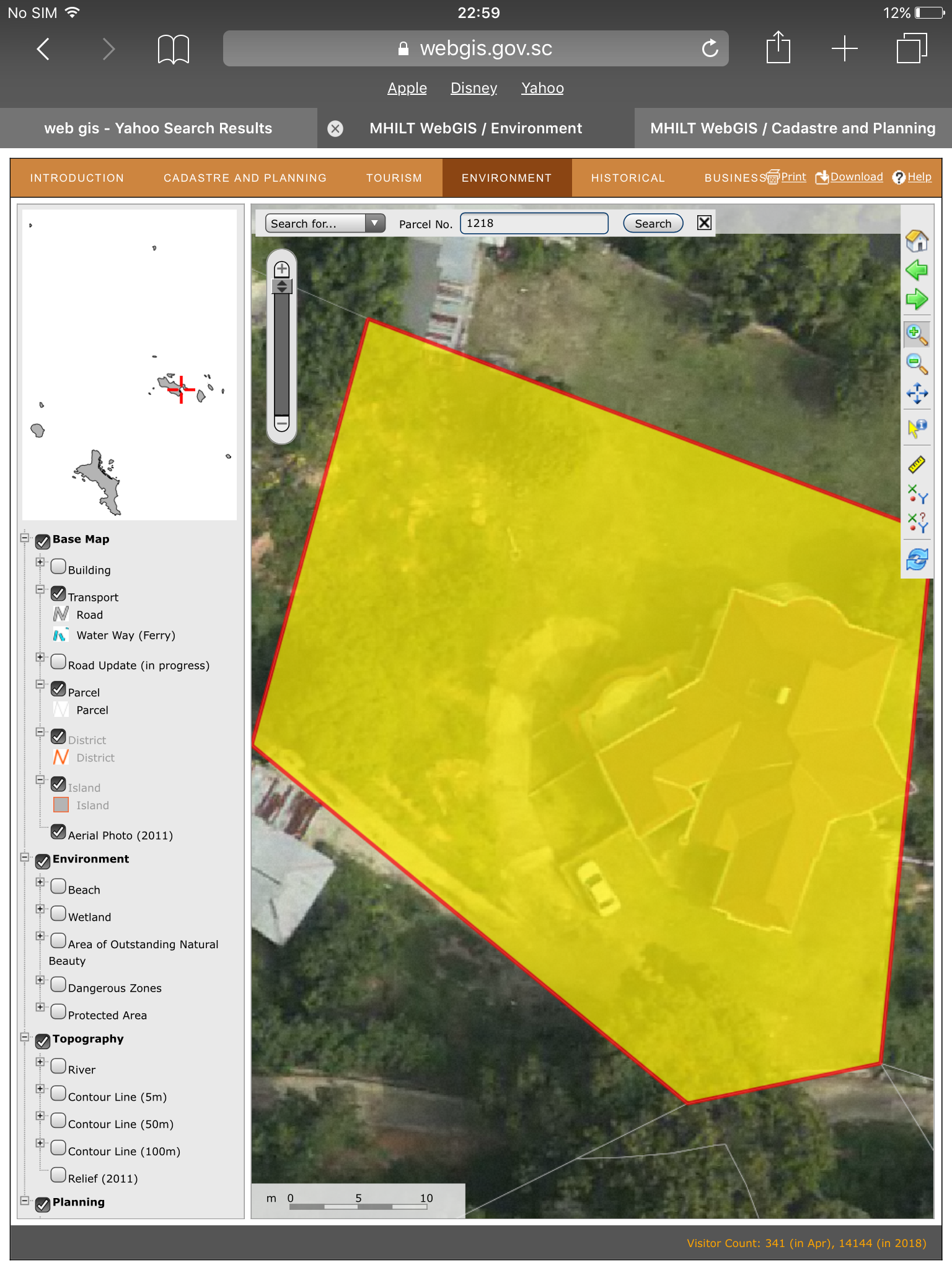Enable the Dangerous Zones checkbox
The width and height of the screenshot is (952, 1270).
coord(58,984)
